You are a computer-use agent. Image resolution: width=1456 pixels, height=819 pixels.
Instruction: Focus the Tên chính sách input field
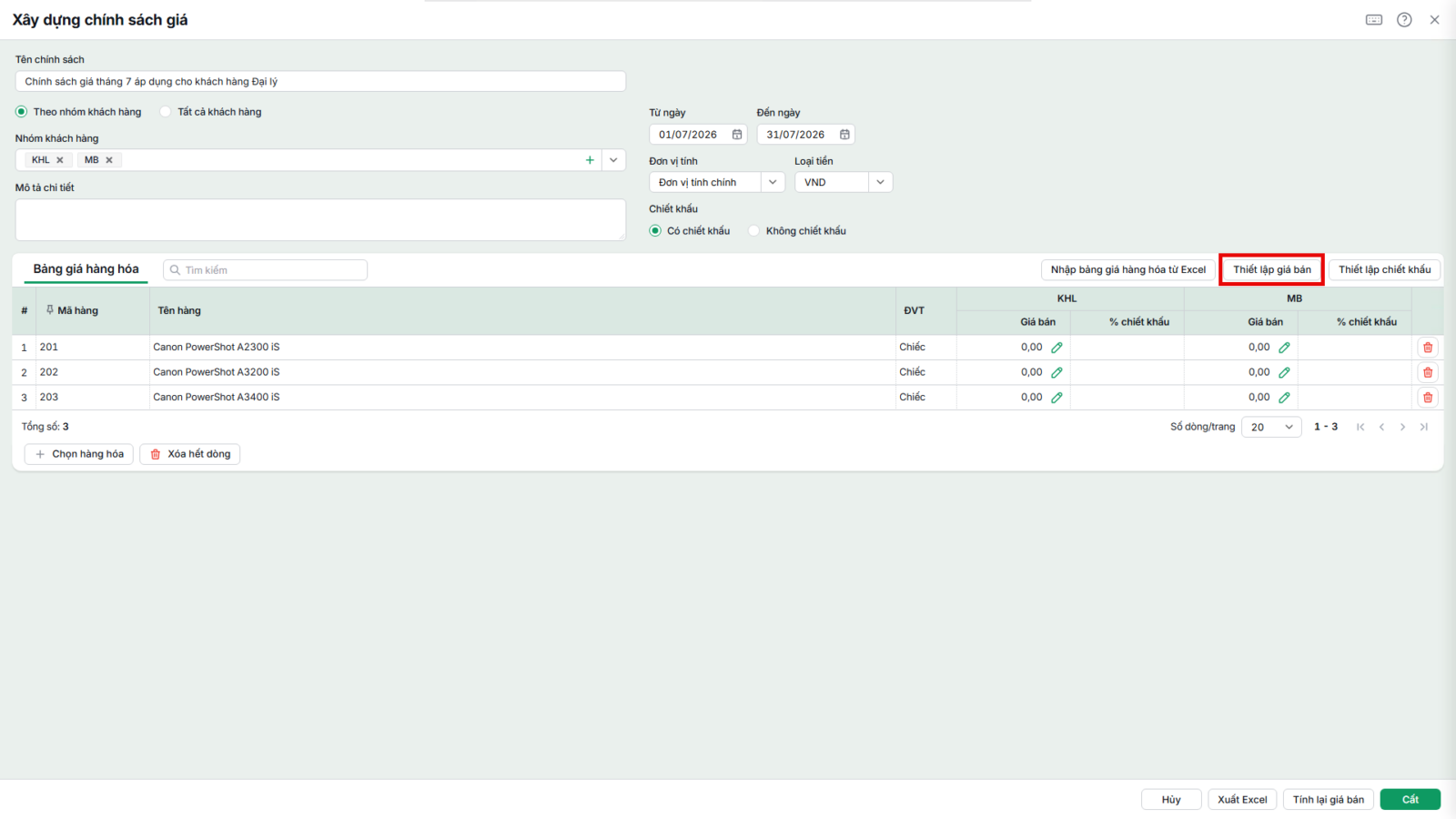[x=320, y=82]
